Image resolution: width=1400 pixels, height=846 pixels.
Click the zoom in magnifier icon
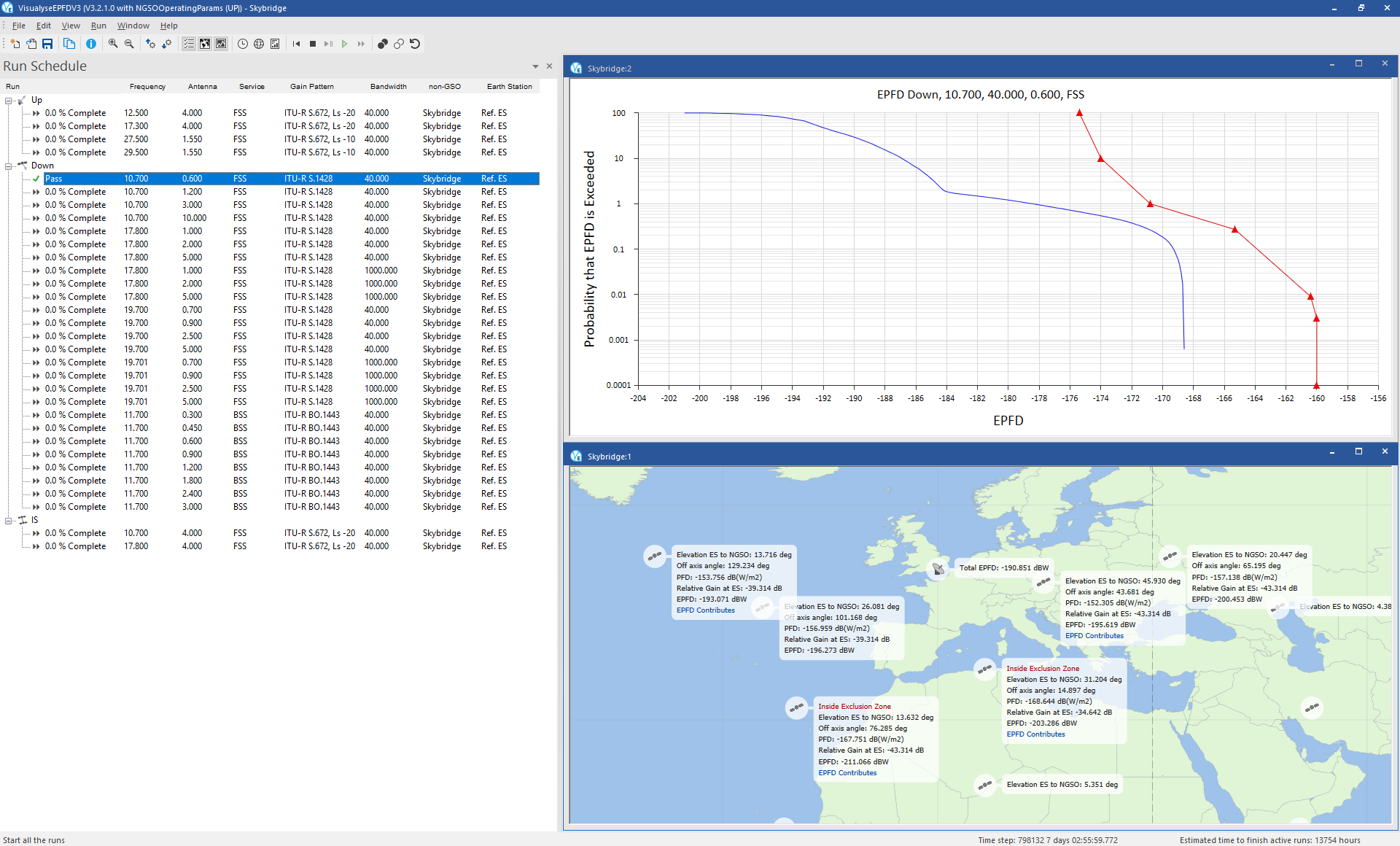click(113, 44)
